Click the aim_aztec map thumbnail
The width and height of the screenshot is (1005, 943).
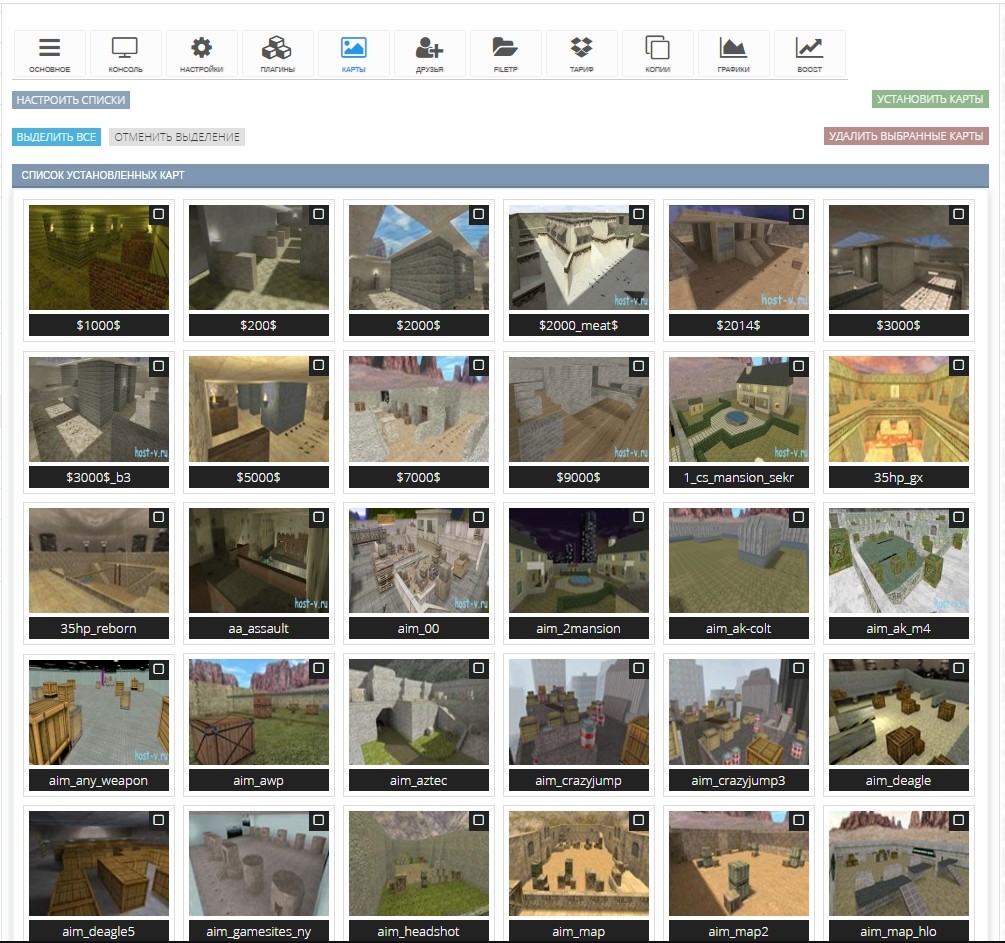pos(419,712)
